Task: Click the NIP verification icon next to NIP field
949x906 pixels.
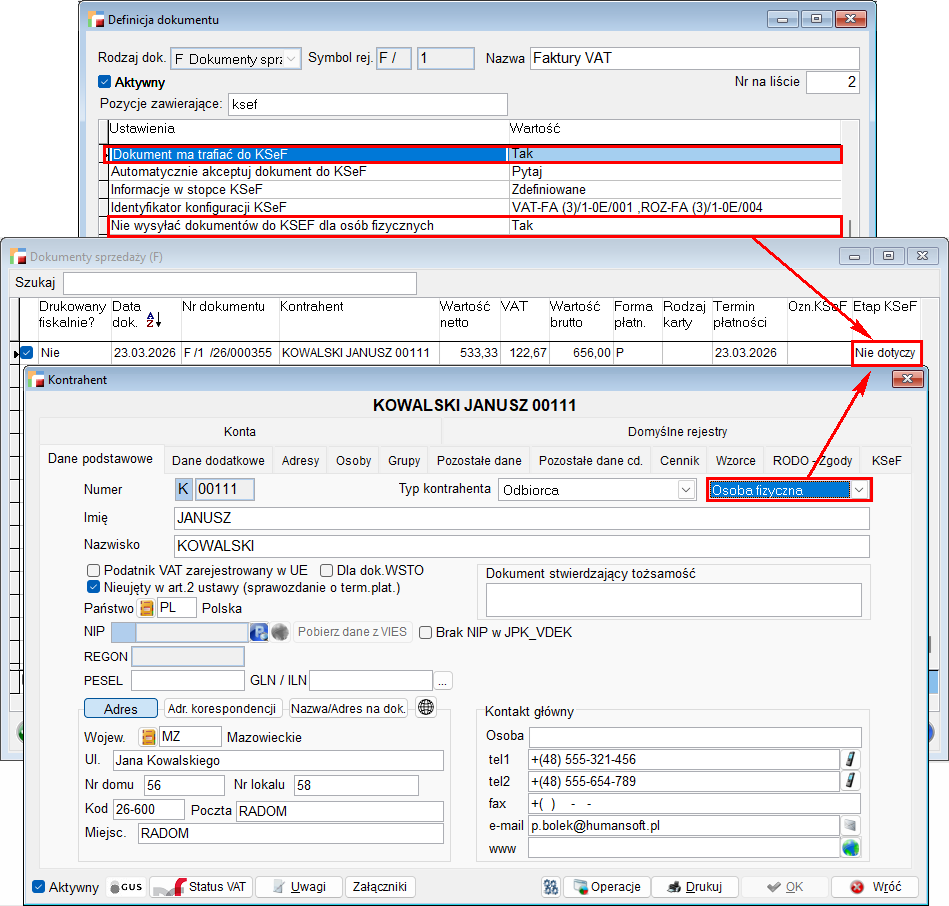Action: 258,632
